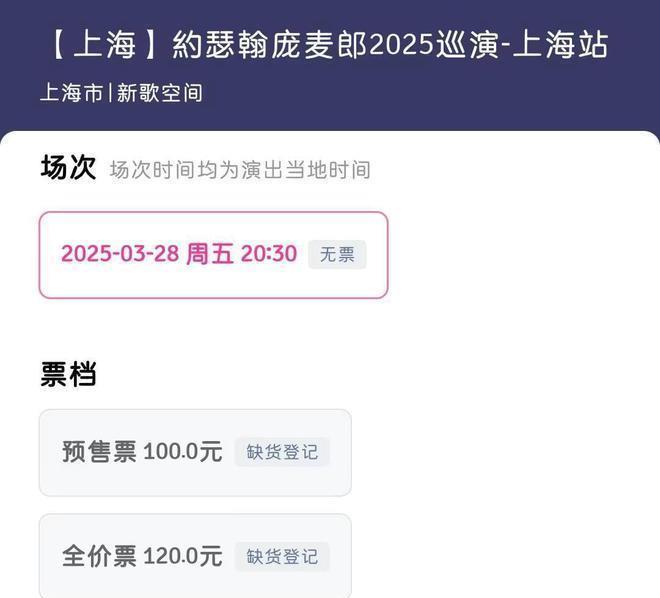Open the 新歌空间 venue link
660x598 pixels.
coord(160,93)
